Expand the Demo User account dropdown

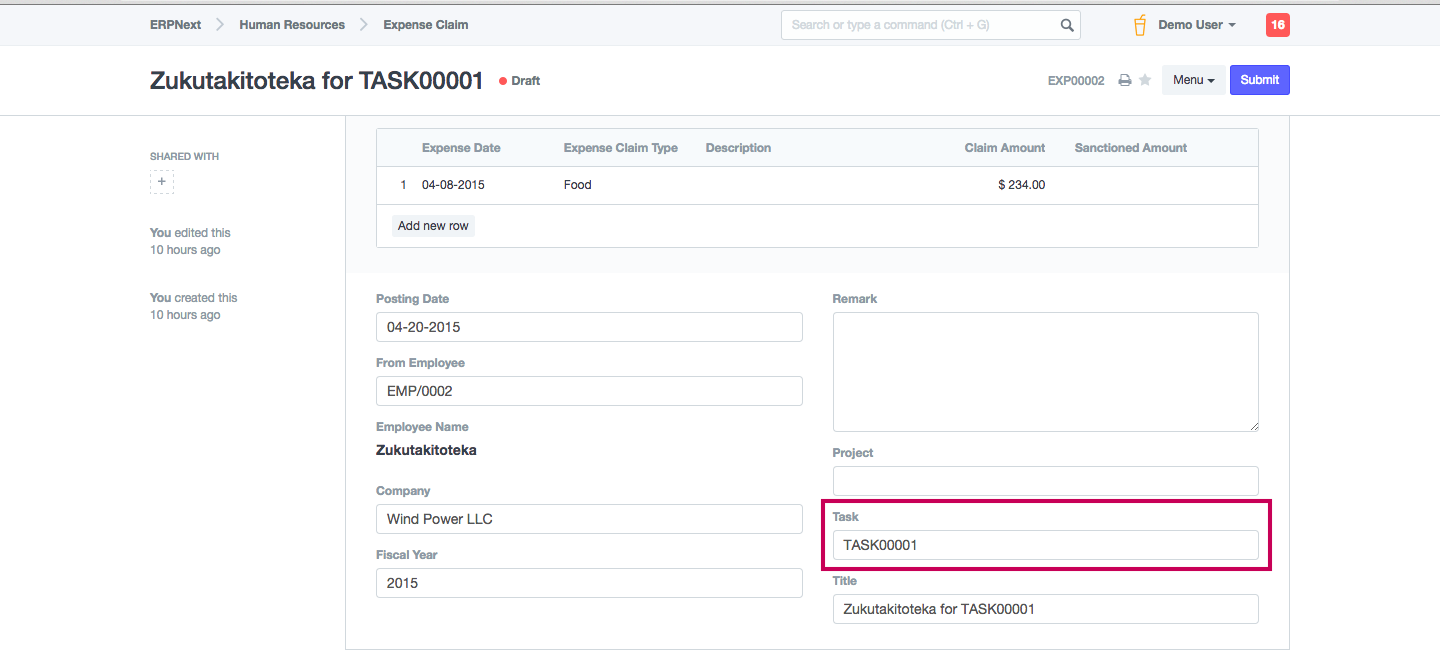pyautogui.click(x=1197, y=25)
